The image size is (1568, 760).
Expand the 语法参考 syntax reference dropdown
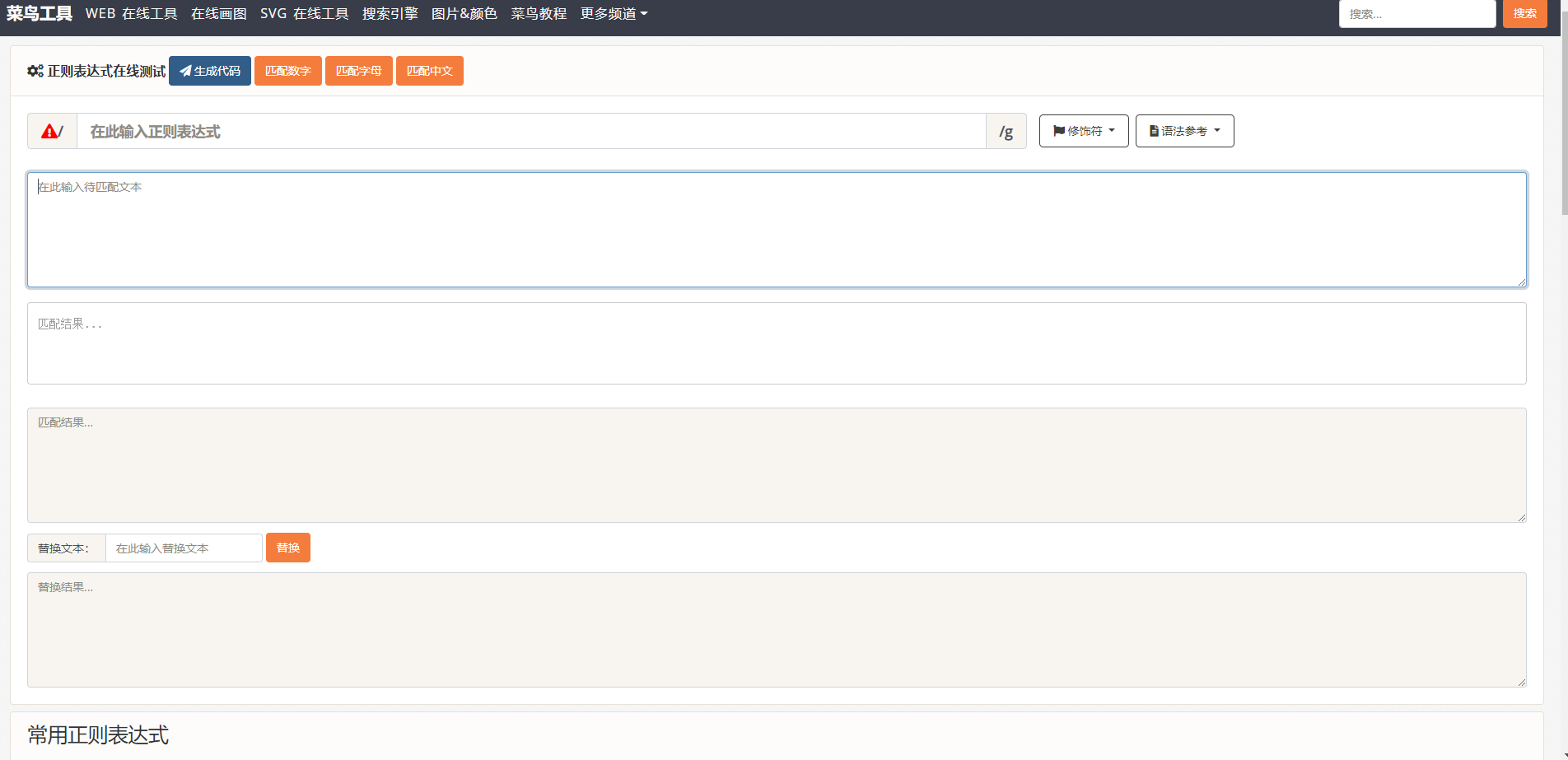(1184, 132)
